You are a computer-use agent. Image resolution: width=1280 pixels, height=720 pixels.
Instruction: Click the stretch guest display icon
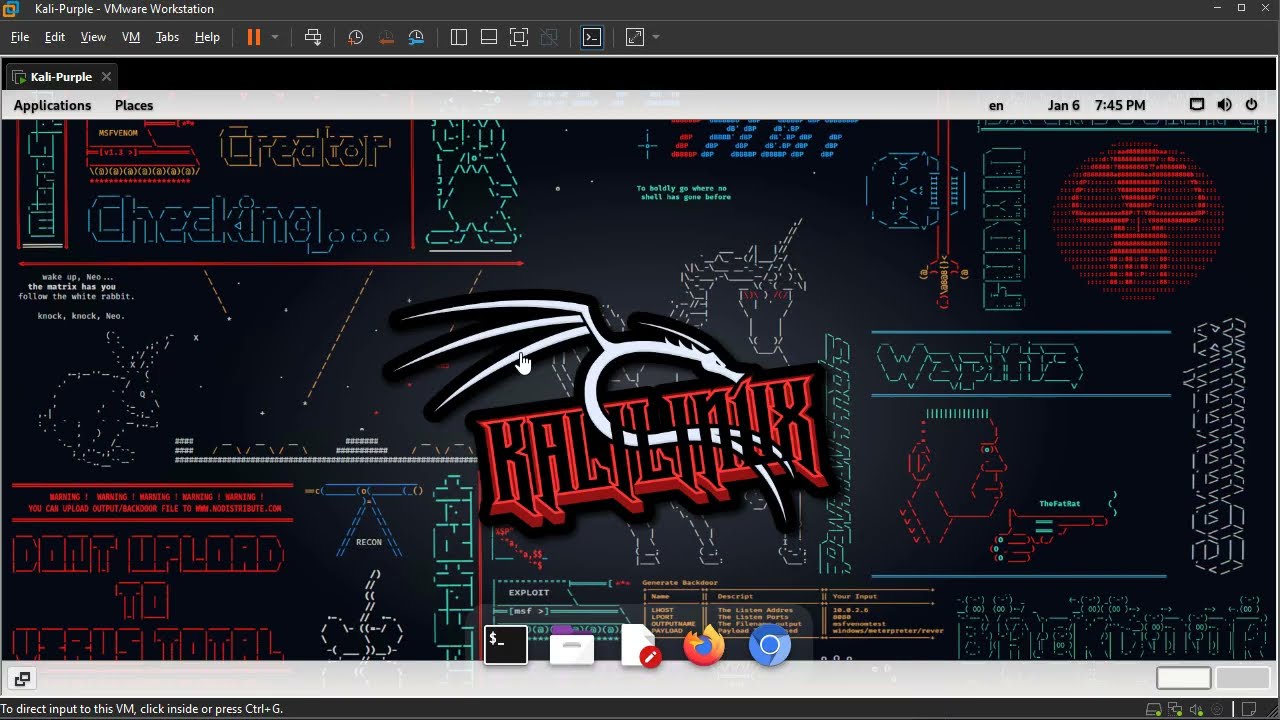(635, 37)
